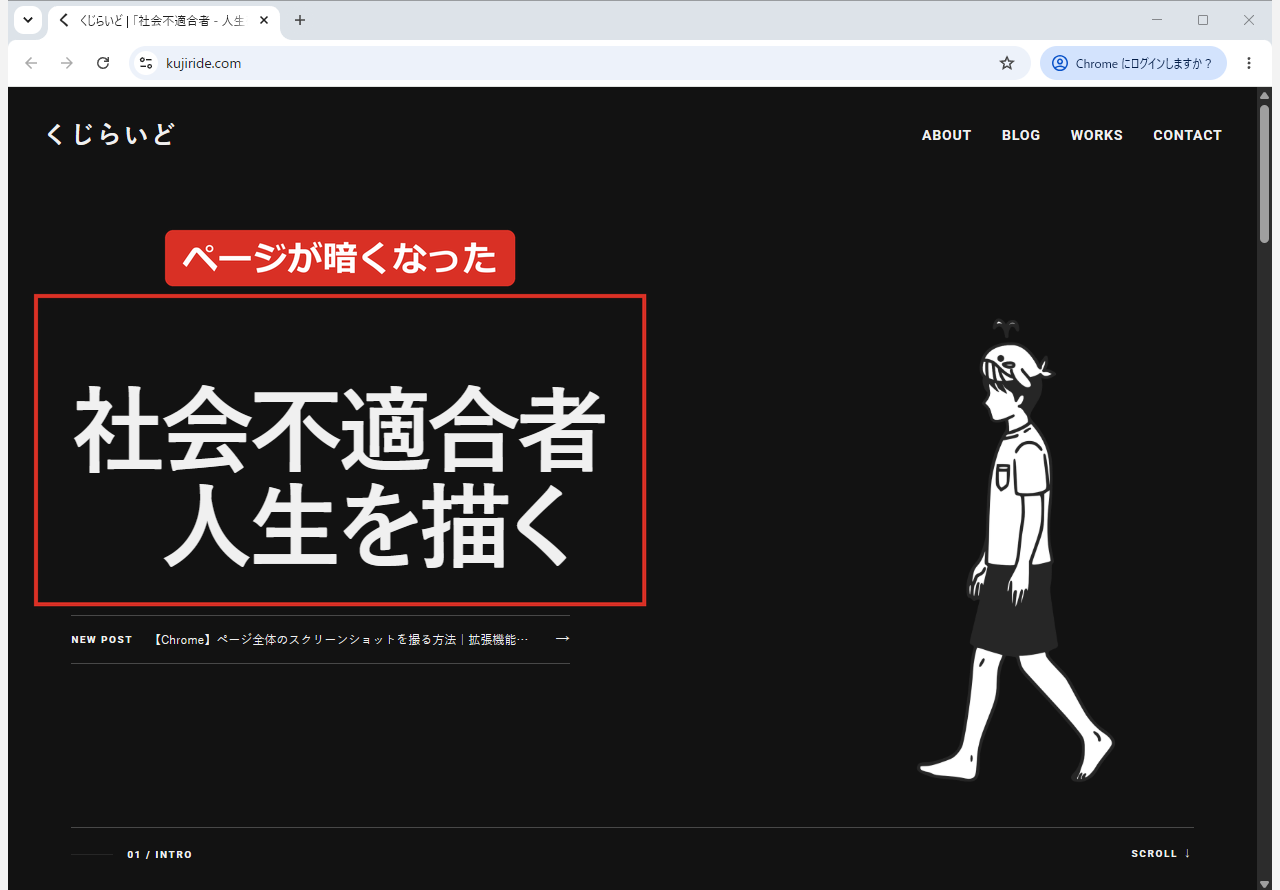The image size is (1280, 890).
Task: Open the BLOG navigation item
Action: 1021,135
